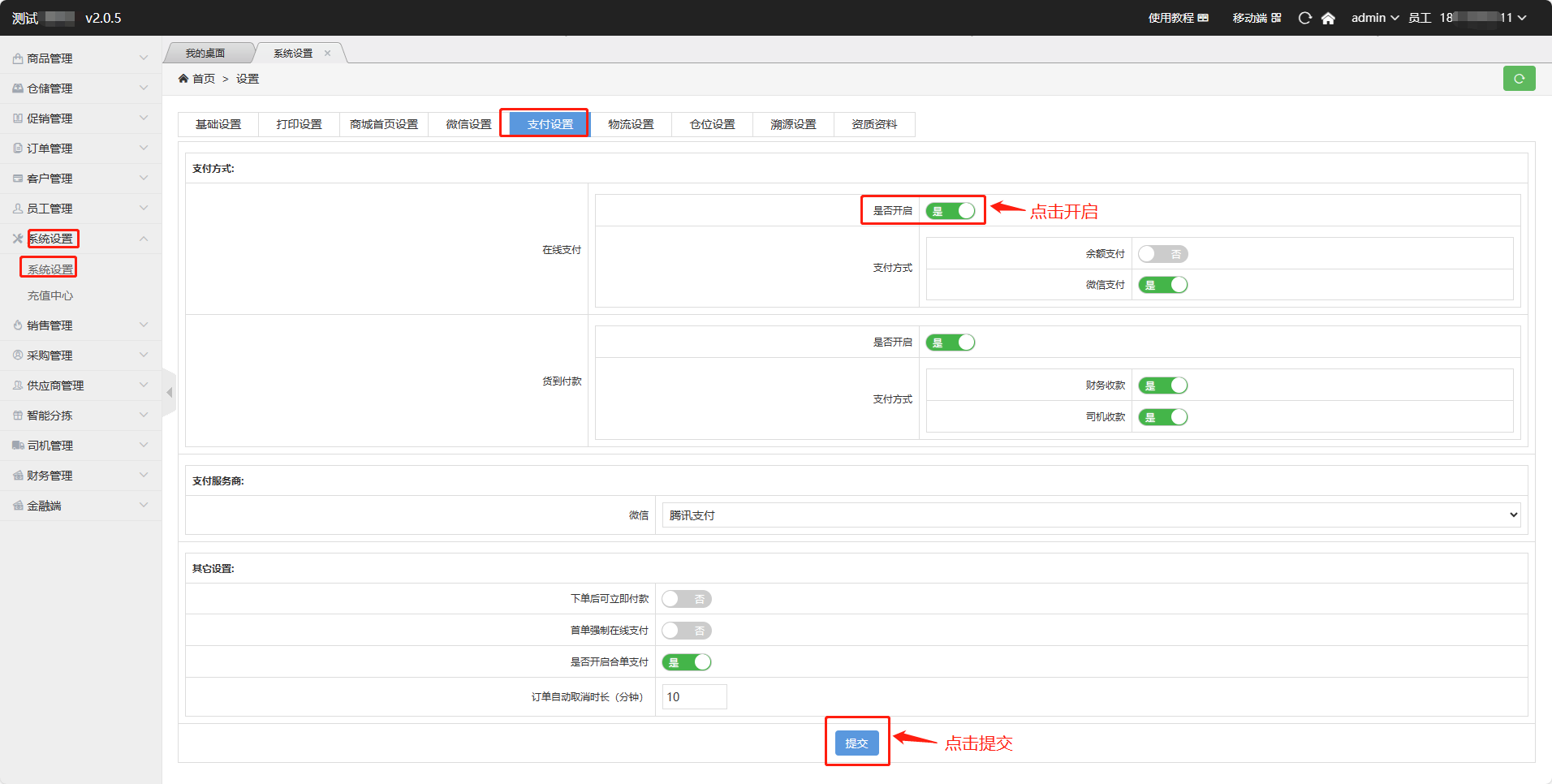Click the refresh icon in top header
1552x784 pixels.
1304,18
